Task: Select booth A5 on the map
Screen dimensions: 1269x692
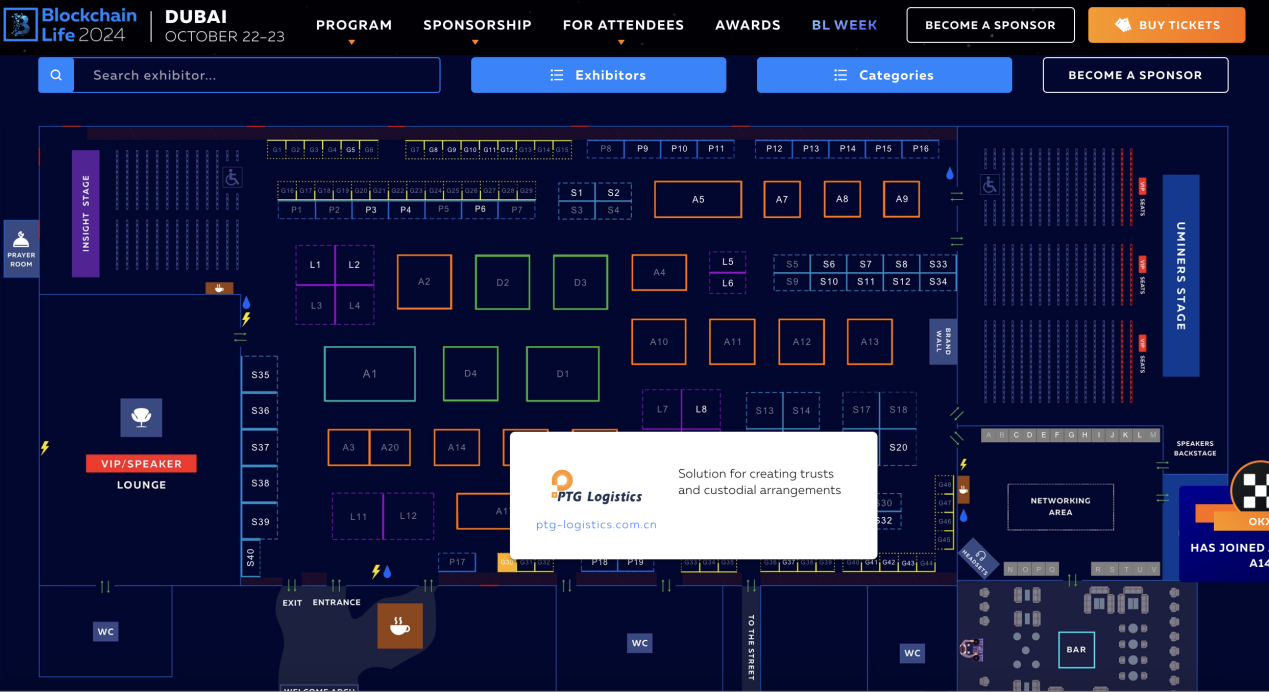Action: pos(698,199)
